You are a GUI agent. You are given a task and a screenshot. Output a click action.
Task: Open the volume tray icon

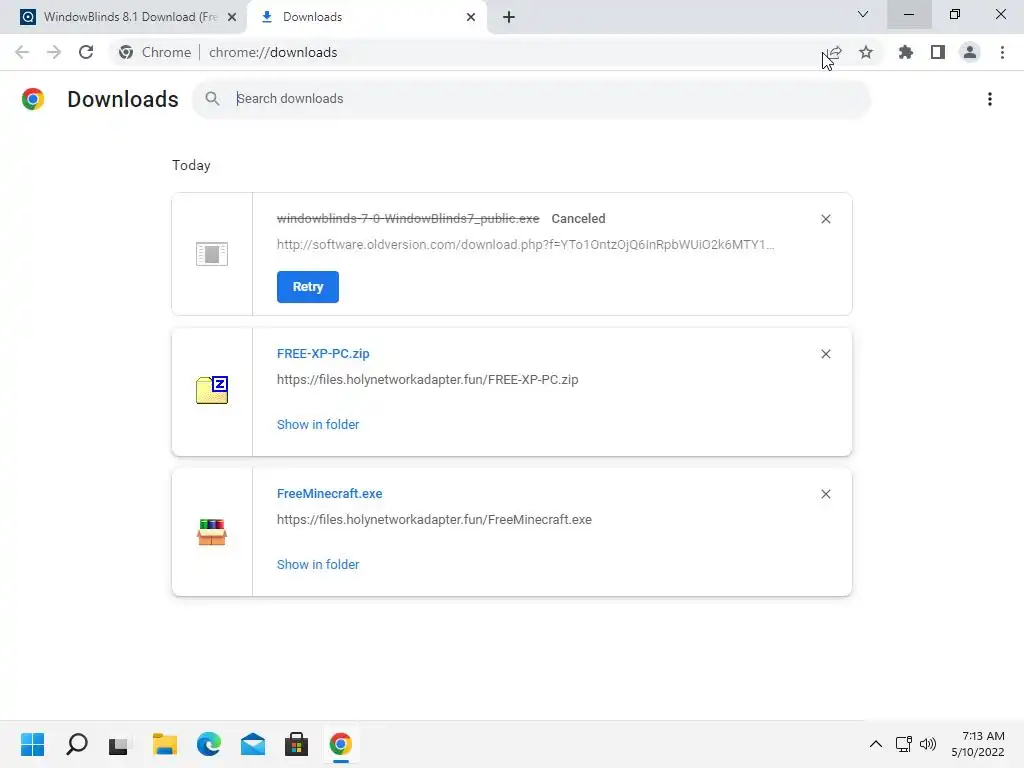[927, 744]
